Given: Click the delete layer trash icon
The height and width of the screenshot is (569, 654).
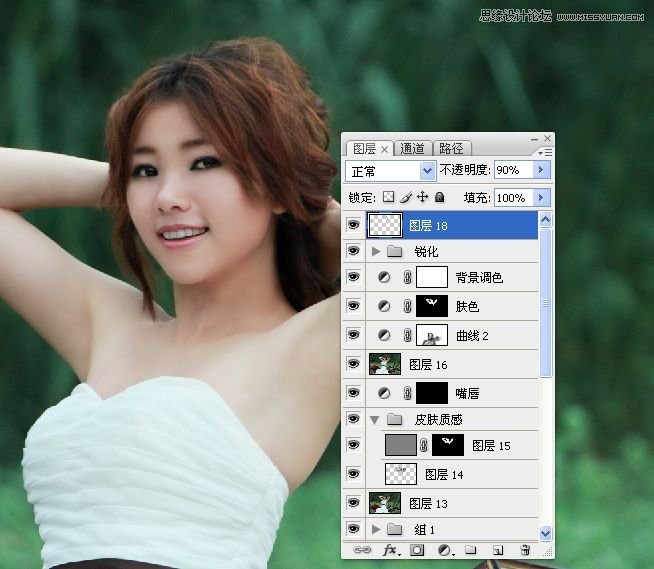Looking at the screenshot, I should pyautogui.click(x=525, y=550).
